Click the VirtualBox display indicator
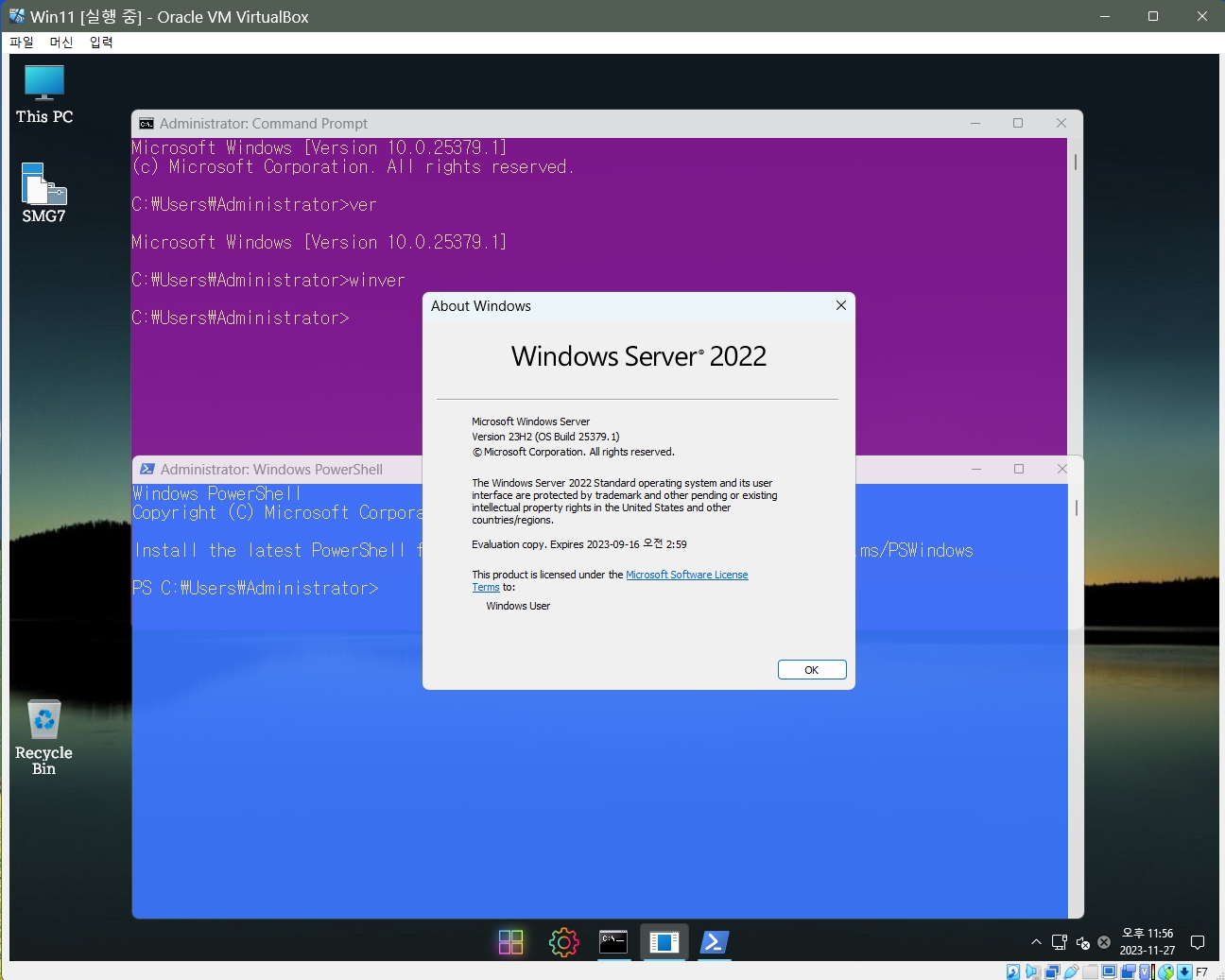 [x=1110, y=971]
